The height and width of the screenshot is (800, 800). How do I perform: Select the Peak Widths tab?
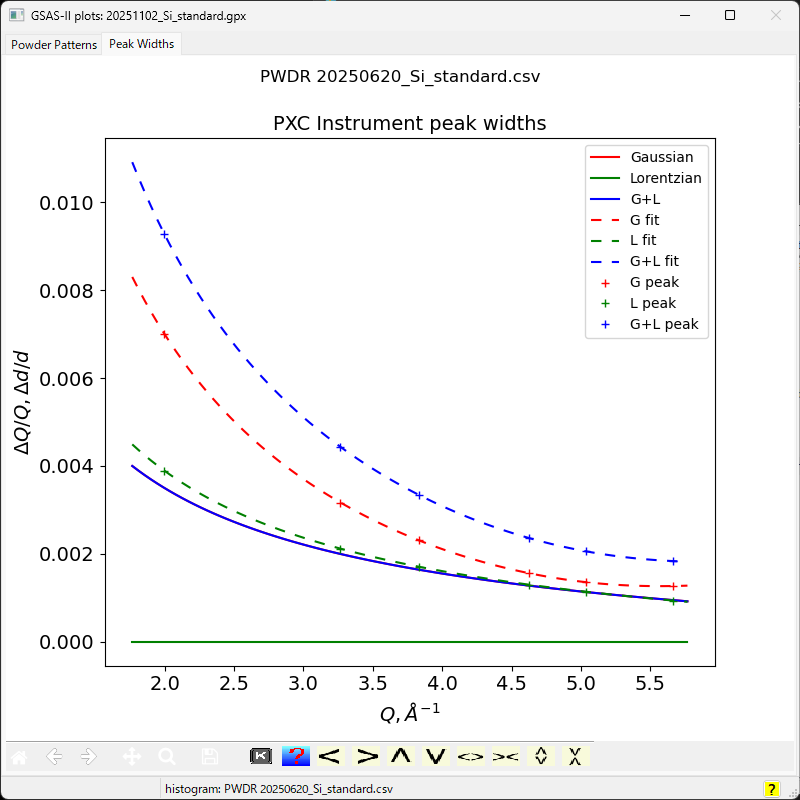[141, 44]
